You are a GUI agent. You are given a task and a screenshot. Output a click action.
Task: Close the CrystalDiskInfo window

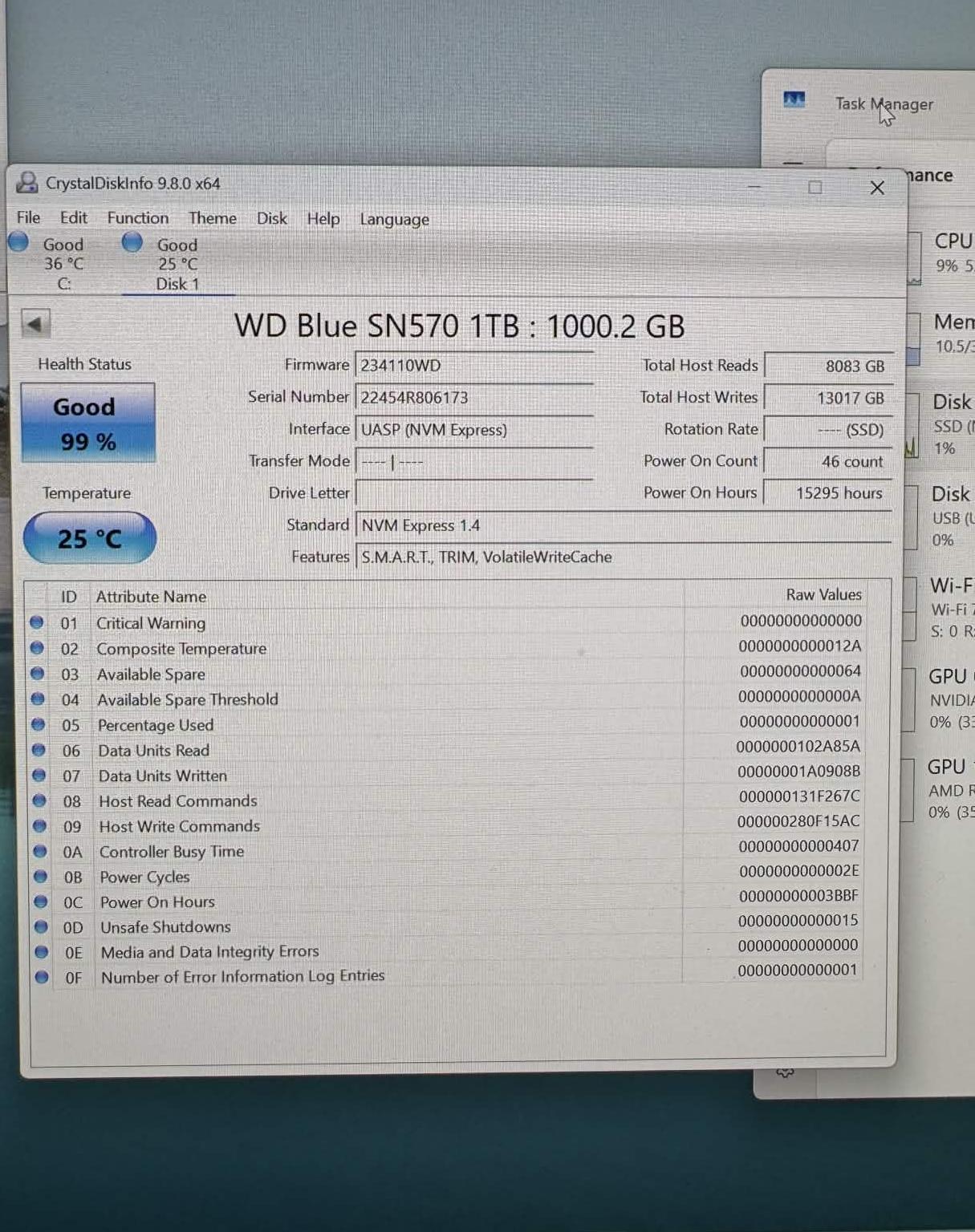pos(877,188)
